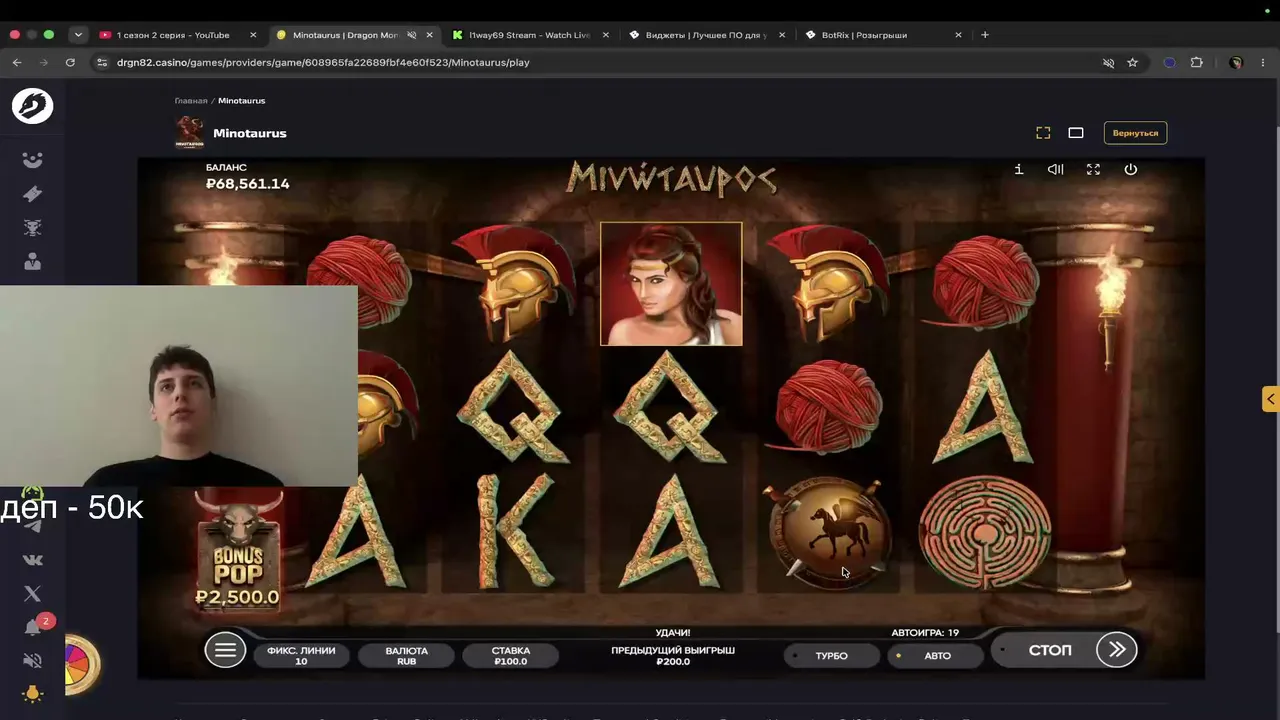Image resolution: width=1280 pixels, height=720 pixels.
Task: Close the BotRix Розыгрыши tab
Action: (x=958, y=35)
